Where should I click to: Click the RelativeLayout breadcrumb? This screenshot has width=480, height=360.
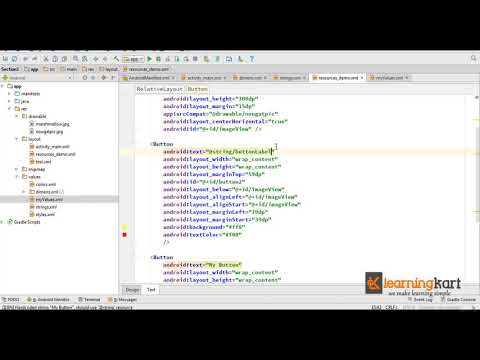(160, 89)
